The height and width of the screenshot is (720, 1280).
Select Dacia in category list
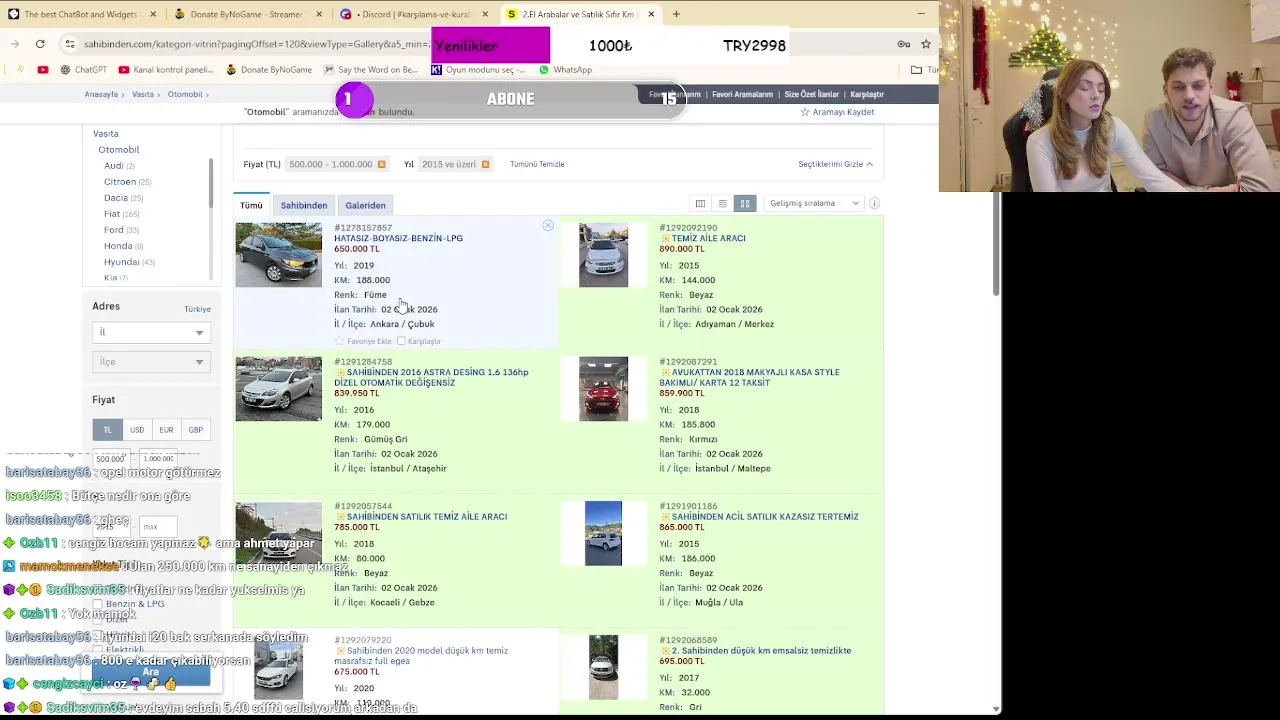click(x=116, y=198)
